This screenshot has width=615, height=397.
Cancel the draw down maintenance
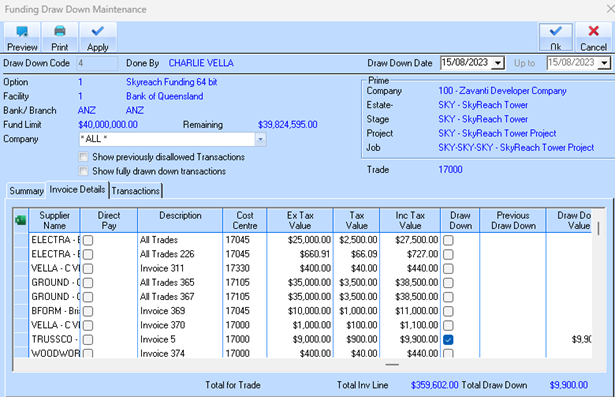[x=593, y=37]
